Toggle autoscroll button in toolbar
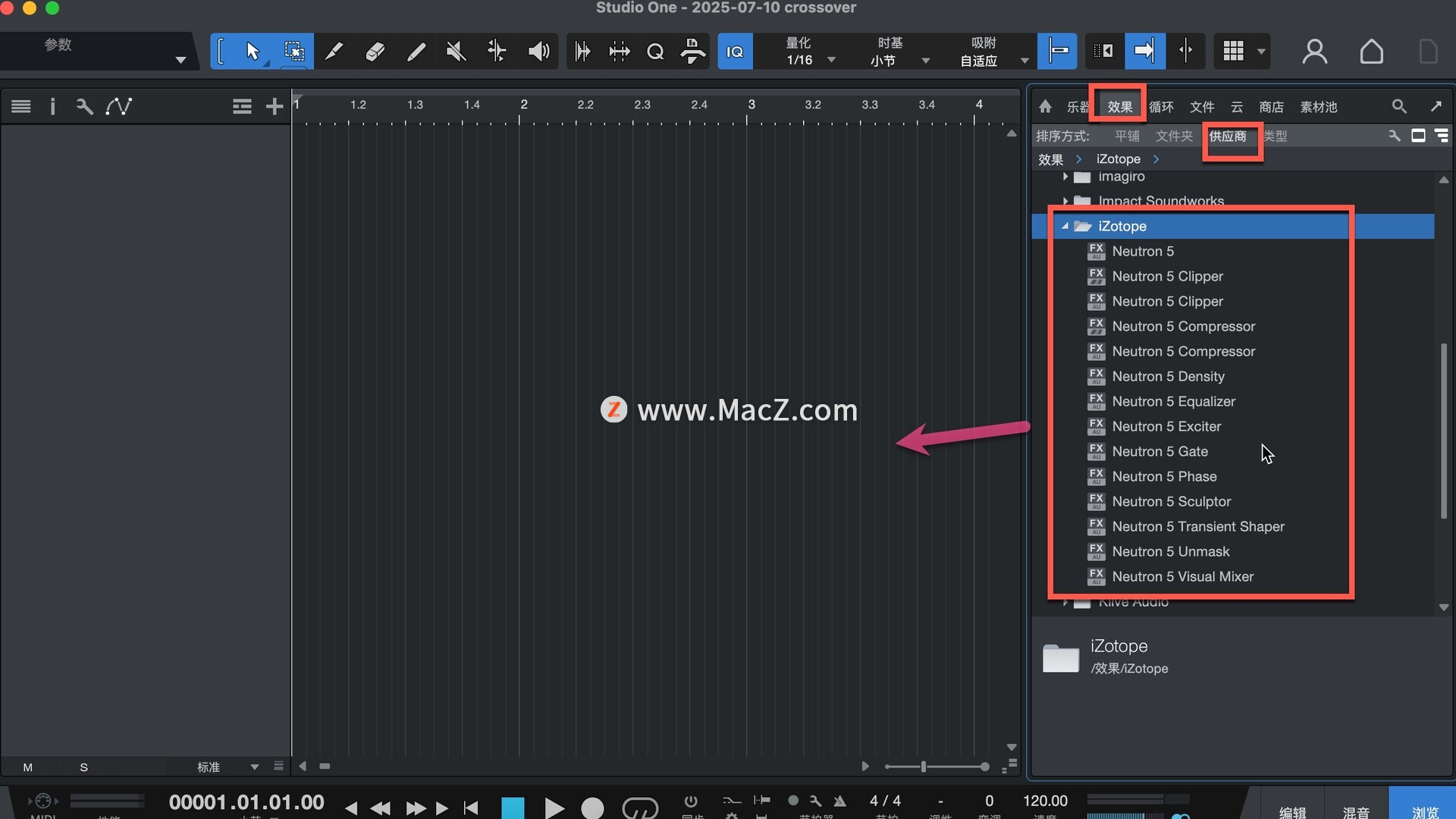Viewport: 1456px width, 819px height. point(1144,52)
